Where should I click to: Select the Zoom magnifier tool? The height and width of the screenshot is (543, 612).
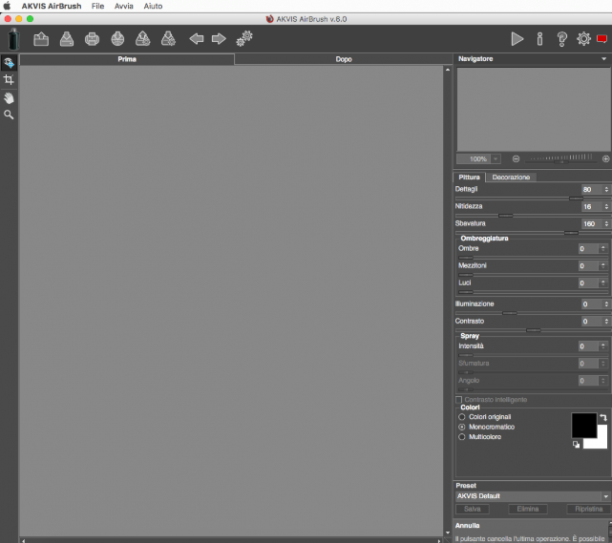point(9,115)
